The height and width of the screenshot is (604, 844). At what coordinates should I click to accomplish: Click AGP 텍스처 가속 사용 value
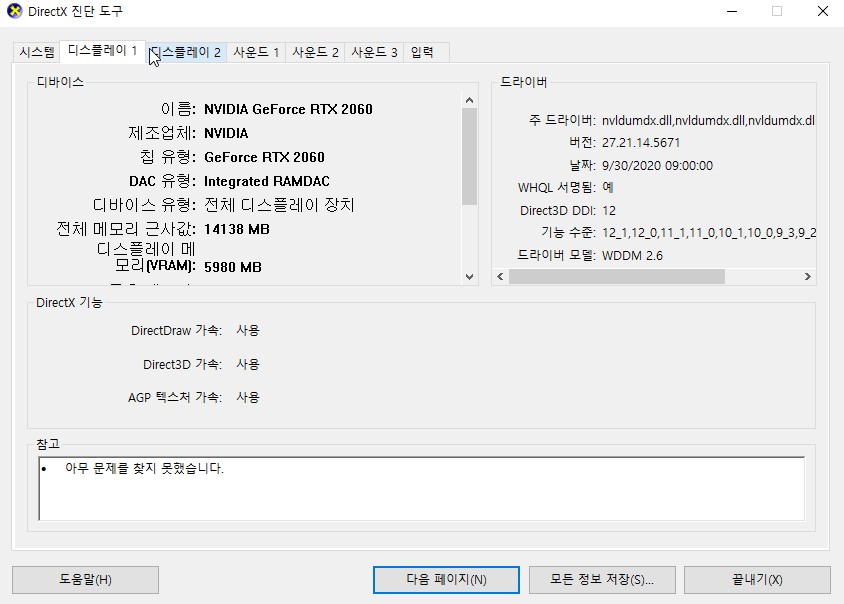point(248,397)
